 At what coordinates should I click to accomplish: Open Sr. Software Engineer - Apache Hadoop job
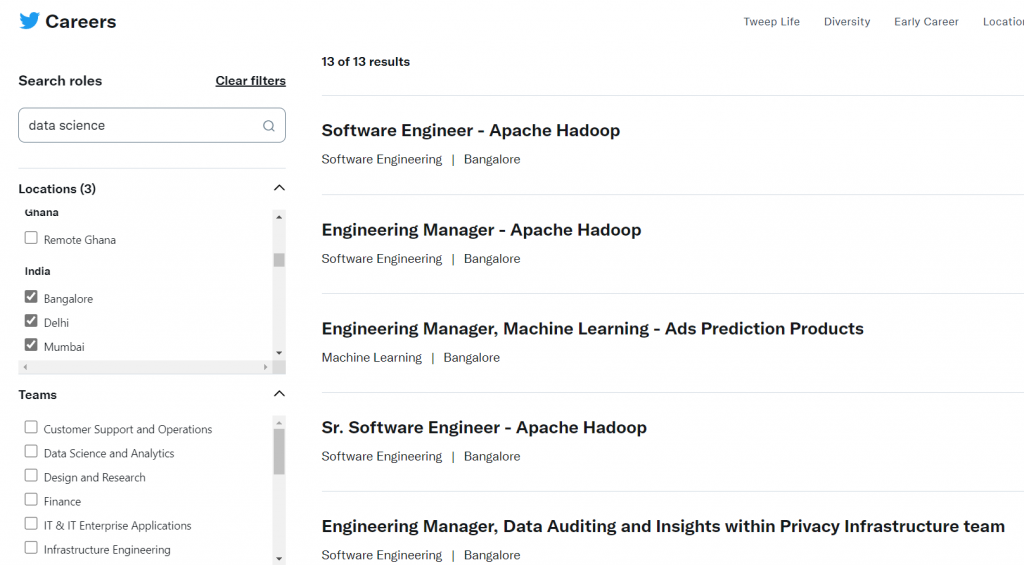tap(484, 428)
